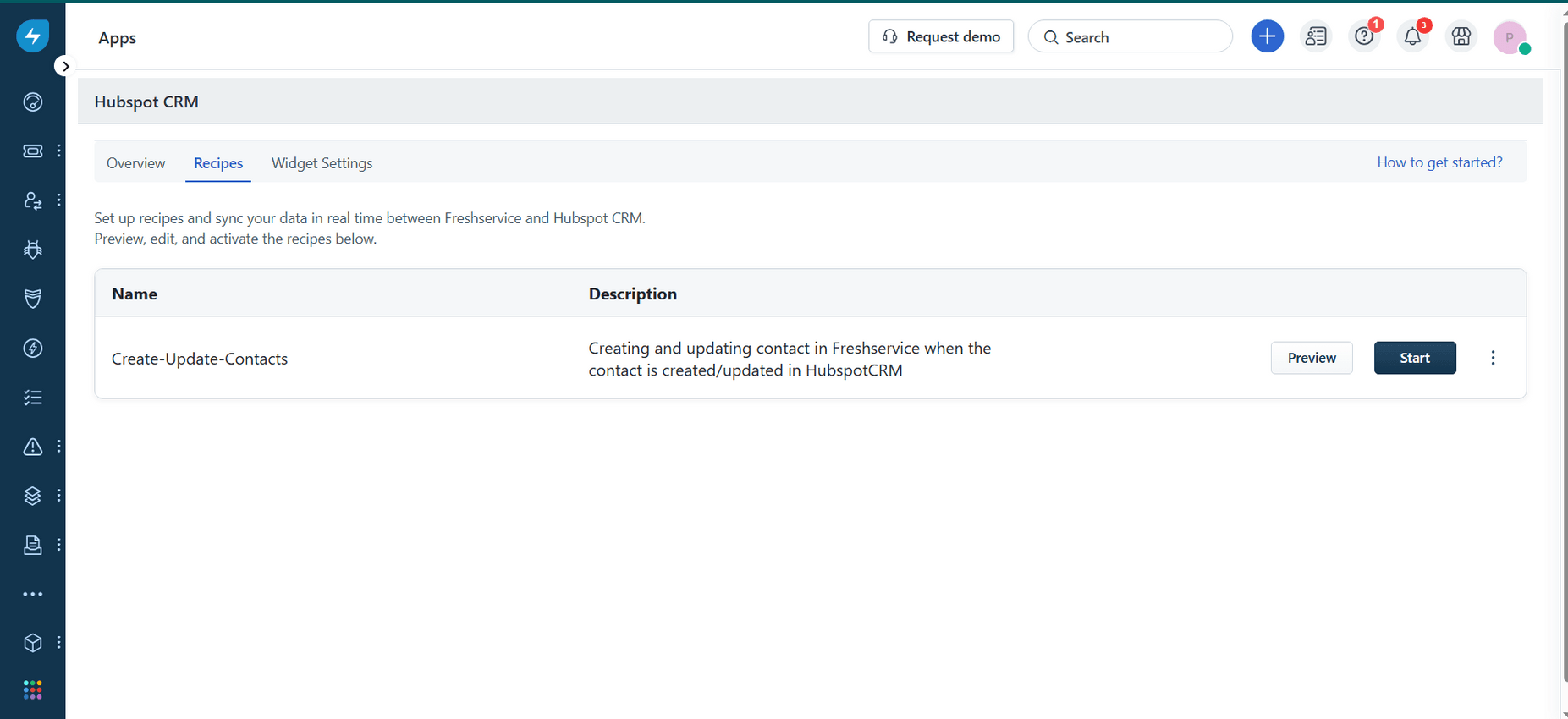Open the Dashboard gauge icon in sidebar
Image resolution: width=1568 pixels, height=719 pixels.
tap(33, 102)
